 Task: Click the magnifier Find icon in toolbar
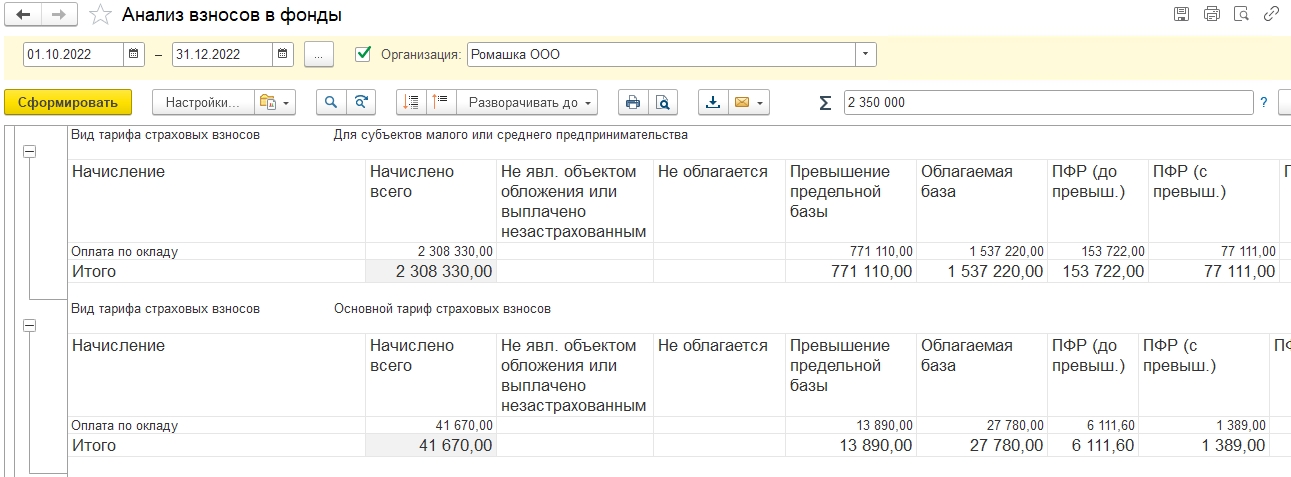(331, 102)
